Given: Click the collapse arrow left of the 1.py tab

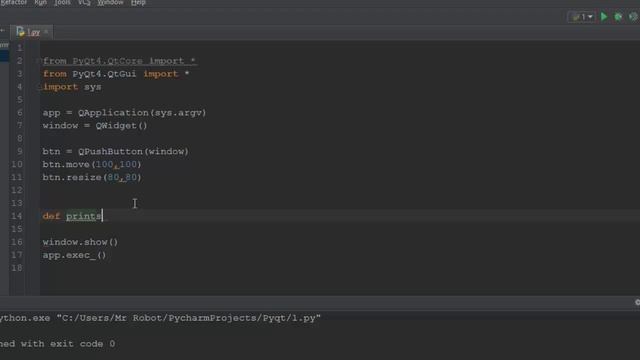Looking at the screenshot, I should (x=2, y=31).
